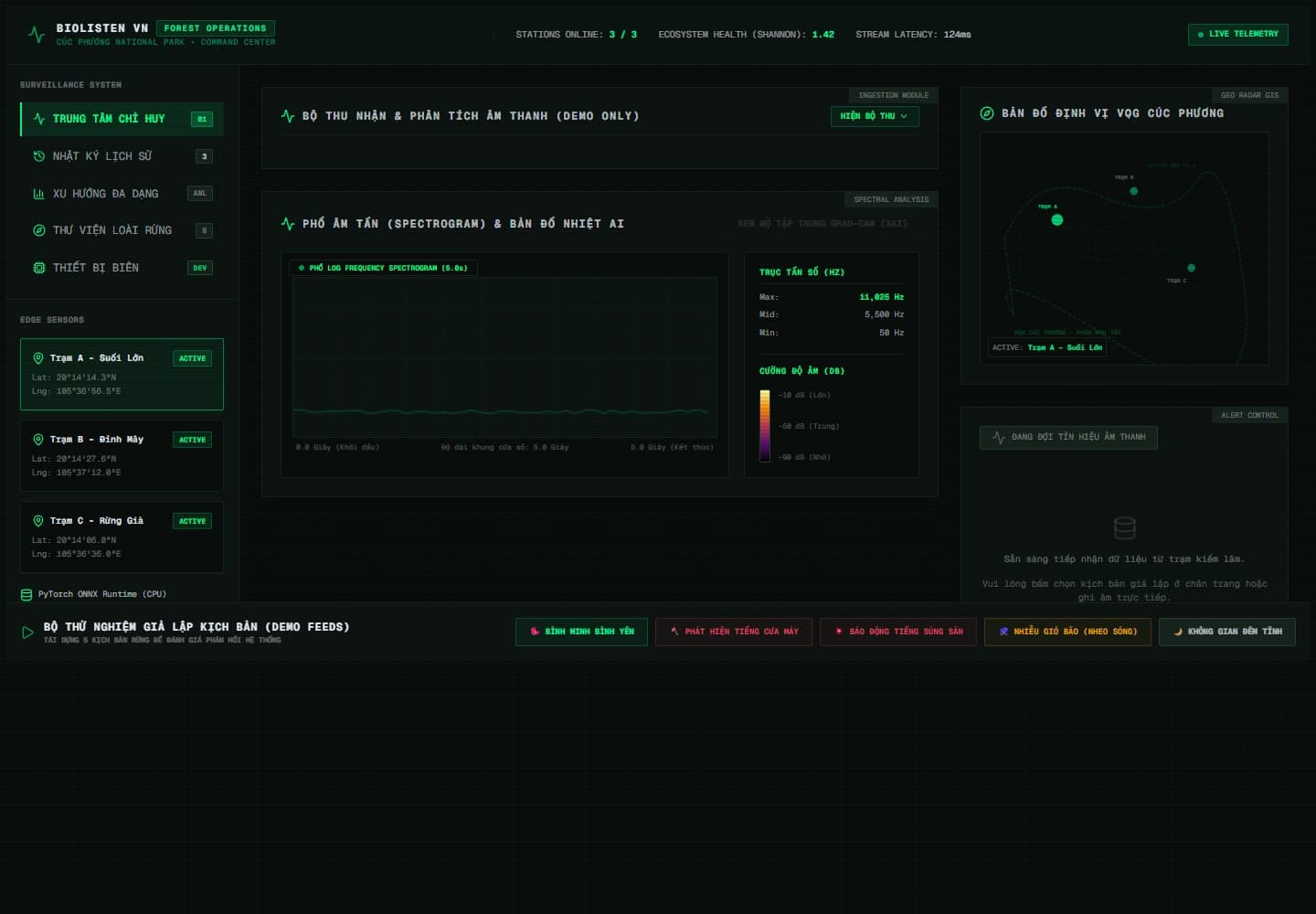Click the pulse icon beside Phổ Âm Tần heading
Image resolution: width=1316 pixels, height=914 pixels.
point(288,223)
